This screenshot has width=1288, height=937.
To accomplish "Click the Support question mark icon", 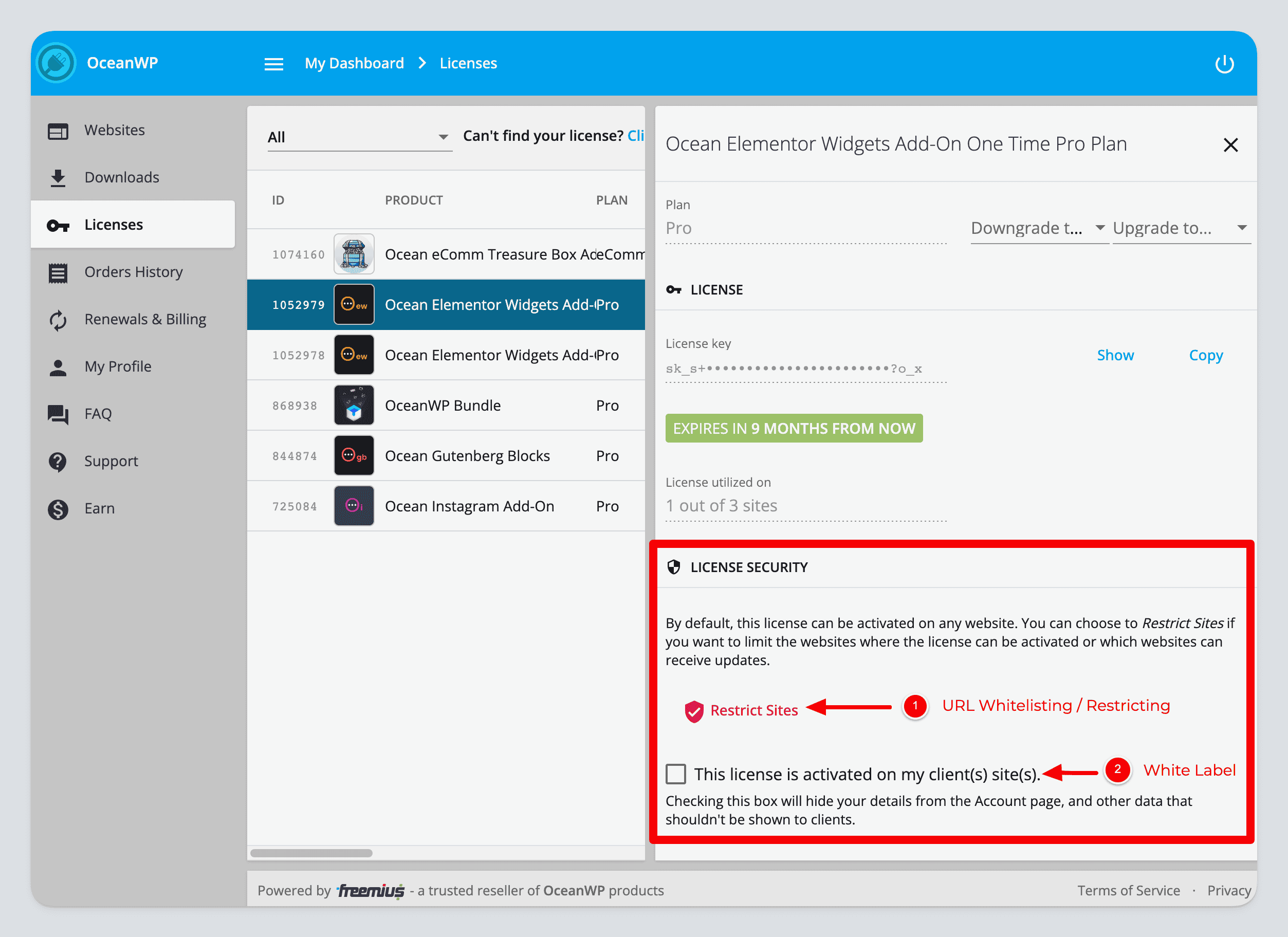I will [58, 461].
